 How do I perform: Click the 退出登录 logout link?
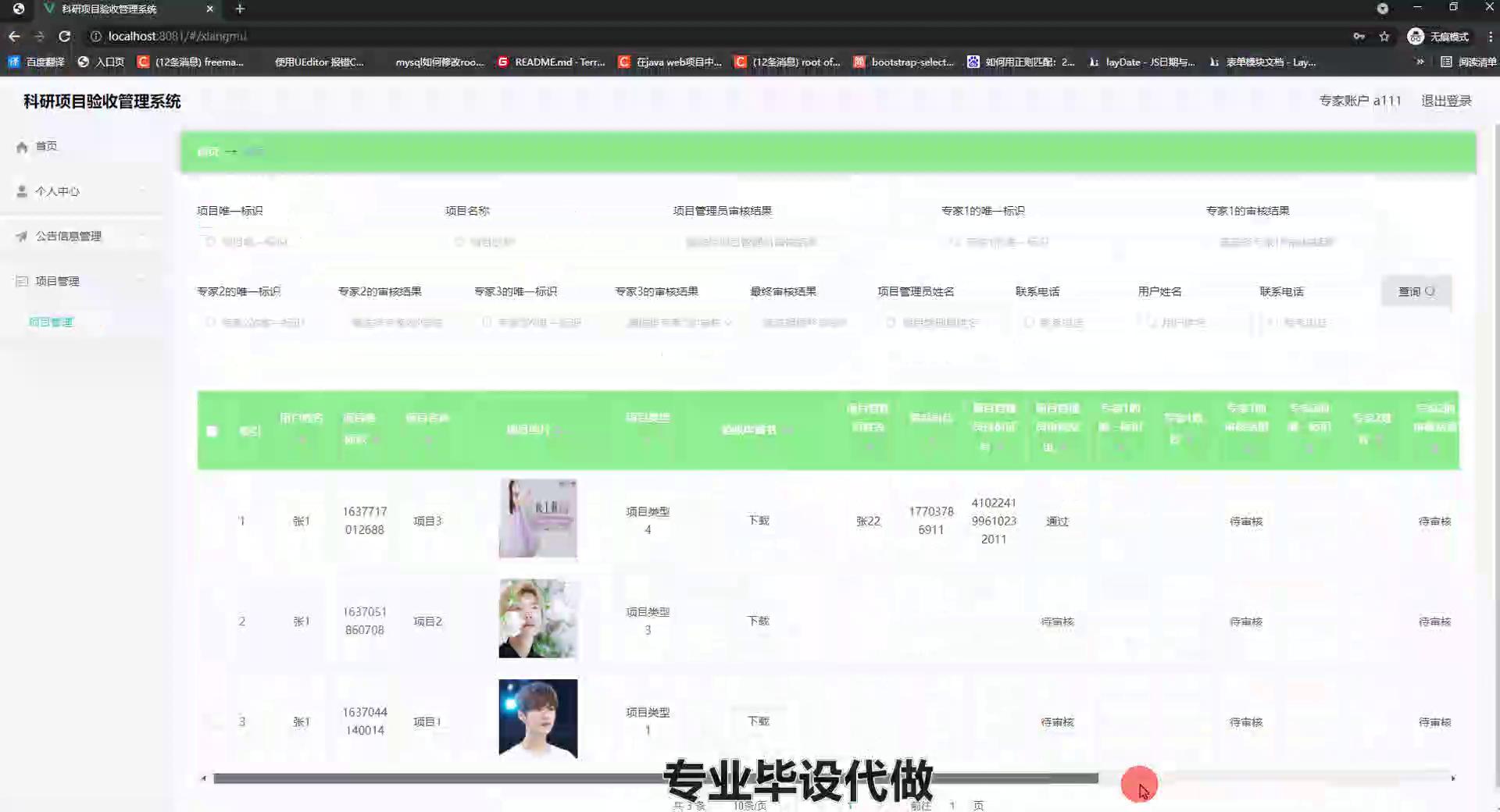[x=1446, y=101]
